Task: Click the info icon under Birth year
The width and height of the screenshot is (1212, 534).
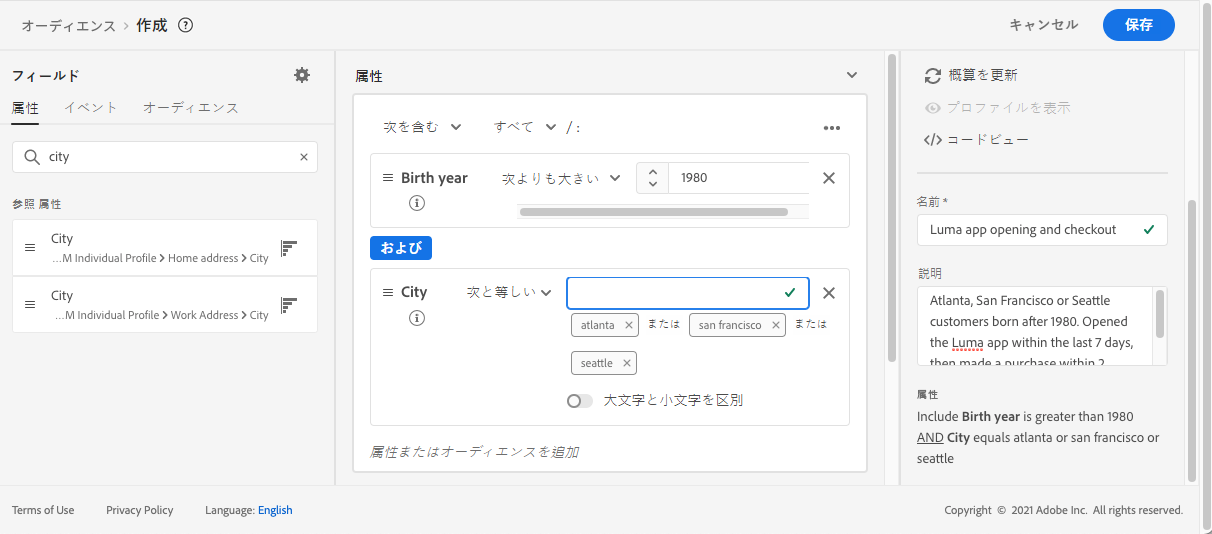Action: [x=417, y=203]
